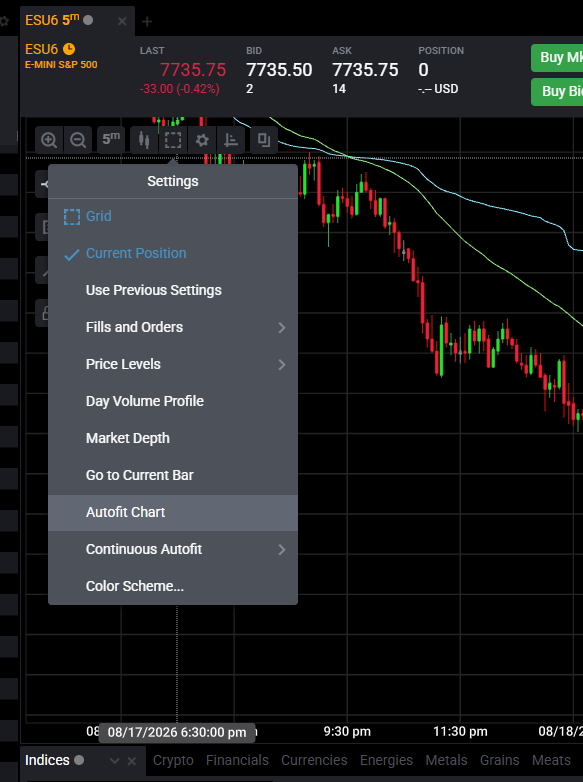583x782 pixels.
Task: Select Use Previous Settings
Action: point(173,290)
